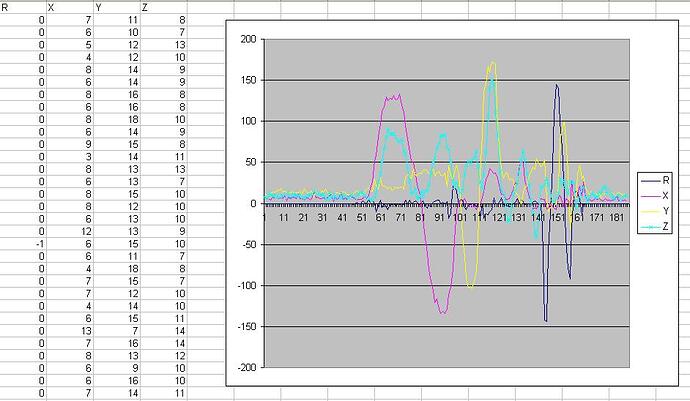
Task: Click the 150 label on chart value axis
Action: pyautogui.click(x=248, y=80)
